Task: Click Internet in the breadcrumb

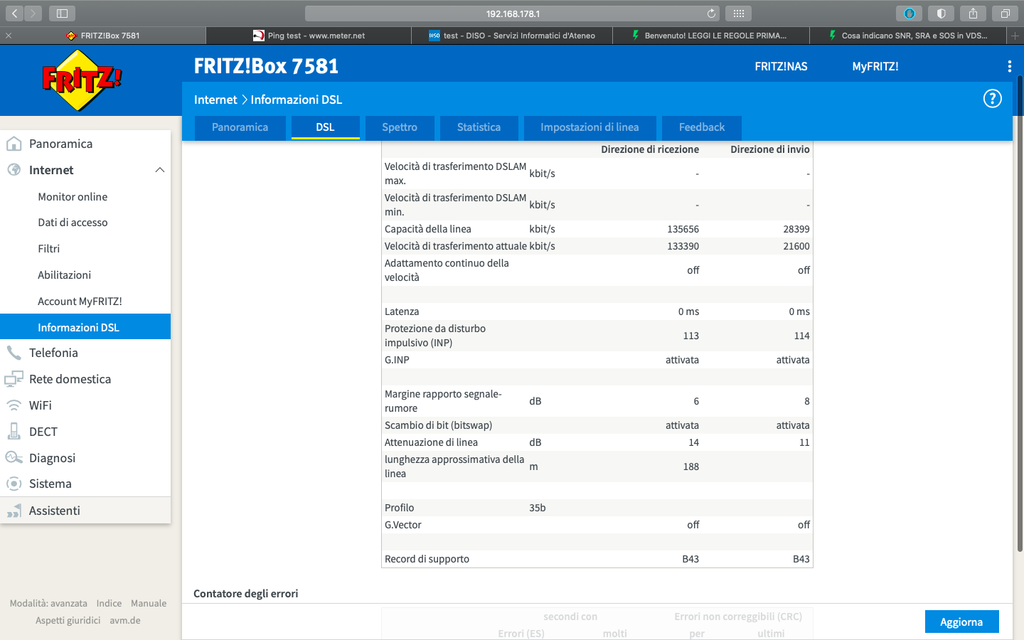Action: click(216, 99)
